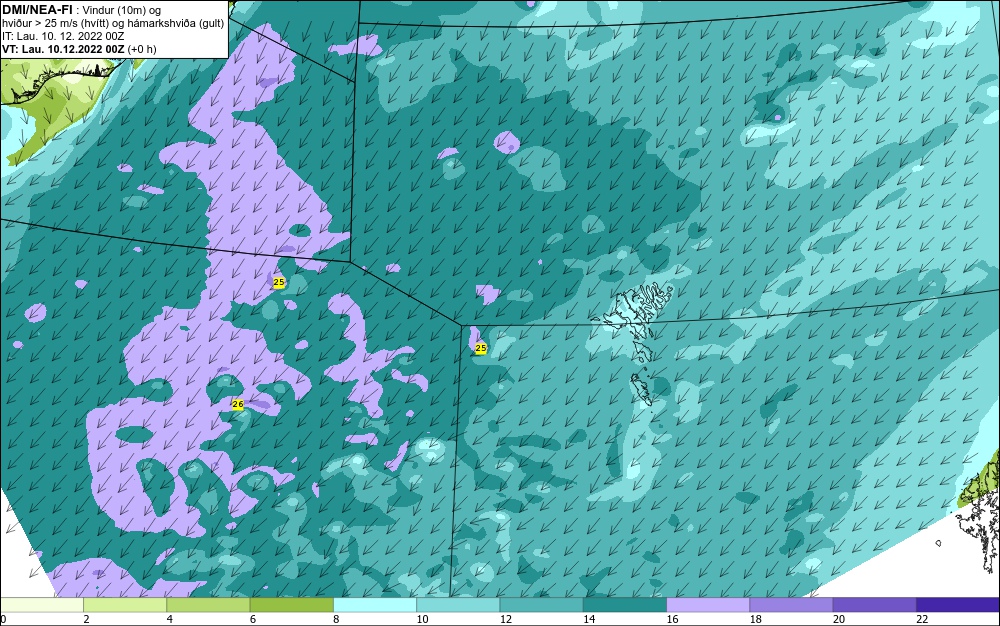The height and width of the screenshot is (626, 1000).
Task: Click the yellow 26 gust marker
Action: click(x=238, y=404)
